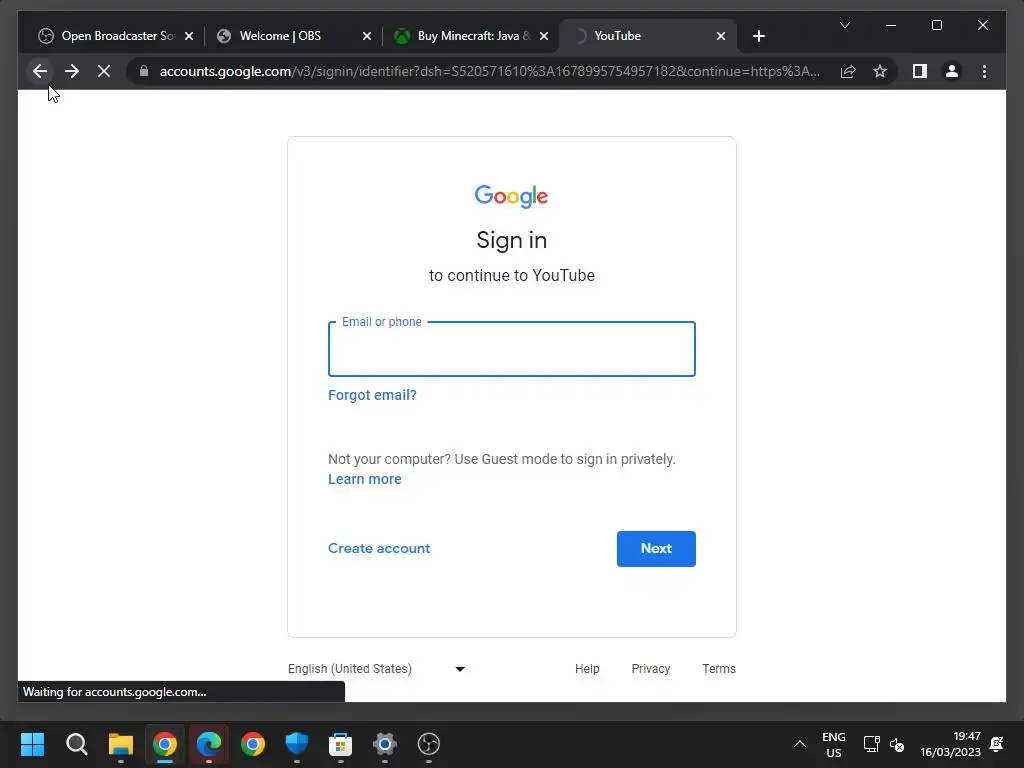This screenshot has width=1024, height=768.
Task: Open the notification center bell
Action: [997, 744]
